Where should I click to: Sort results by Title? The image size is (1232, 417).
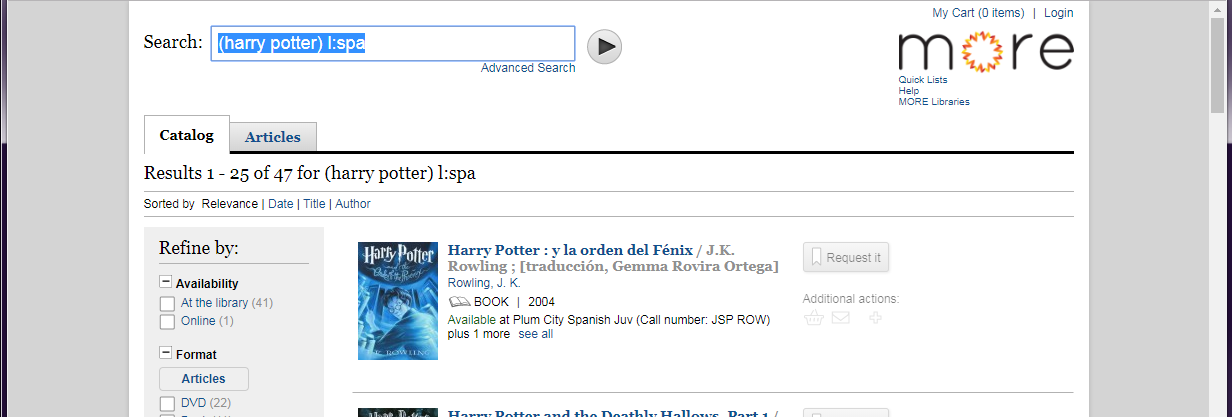pyautogui.click(x=314, y=204)
